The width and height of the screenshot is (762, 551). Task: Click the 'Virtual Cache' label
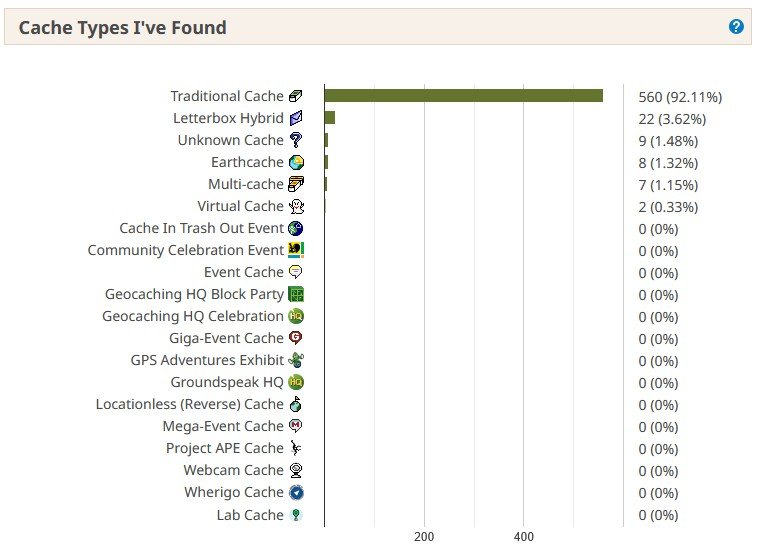(x=241, y=206)
